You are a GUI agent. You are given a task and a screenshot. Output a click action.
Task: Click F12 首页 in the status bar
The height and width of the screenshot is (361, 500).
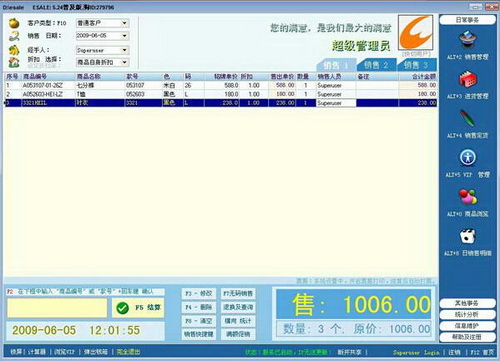coord(482,352)
